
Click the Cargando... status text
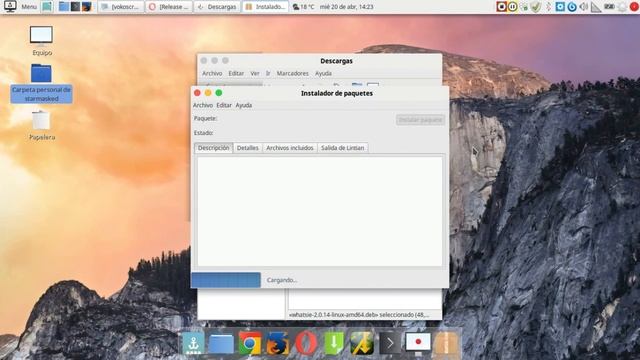[x=282, y=280]
